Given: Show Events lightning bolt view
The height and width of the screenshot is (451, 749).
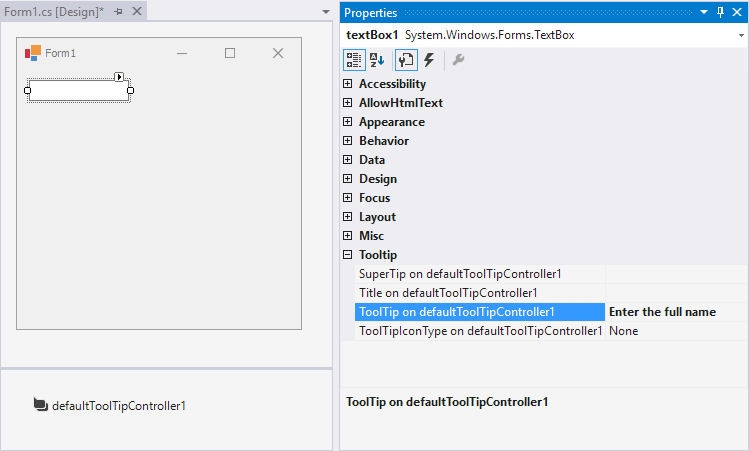Looking at the screenshot, I should 429,60.
